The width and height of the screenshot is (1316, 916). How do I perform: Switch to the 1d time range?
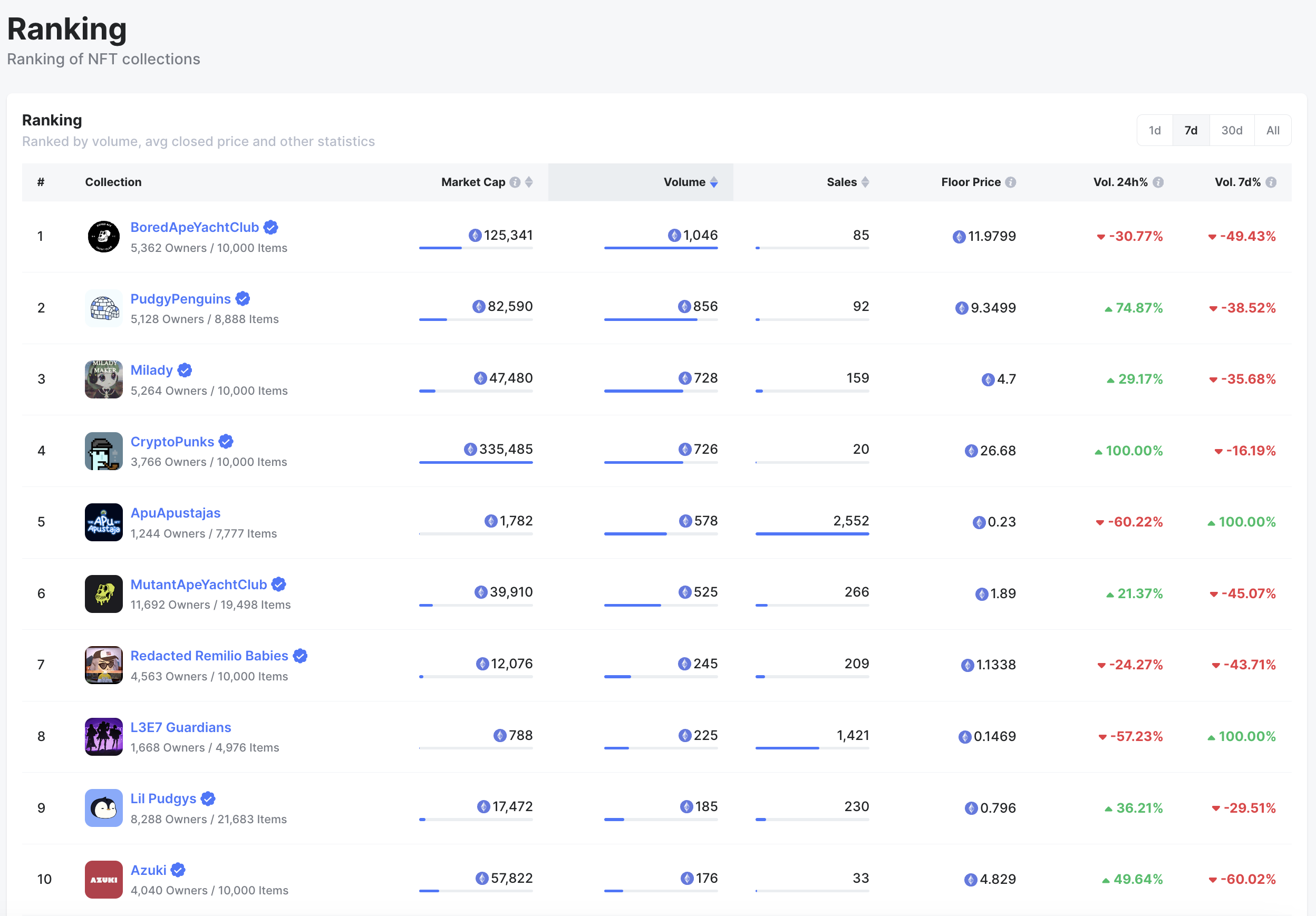pos(1155,131)
